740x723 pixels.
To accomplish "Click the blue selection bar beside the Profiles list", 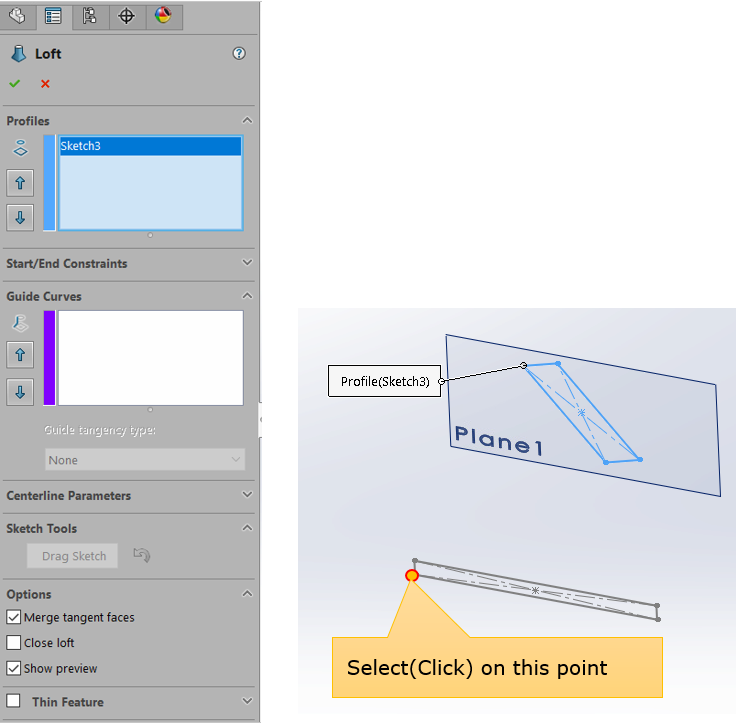I will pyautogui.click(x=50, y=183).
